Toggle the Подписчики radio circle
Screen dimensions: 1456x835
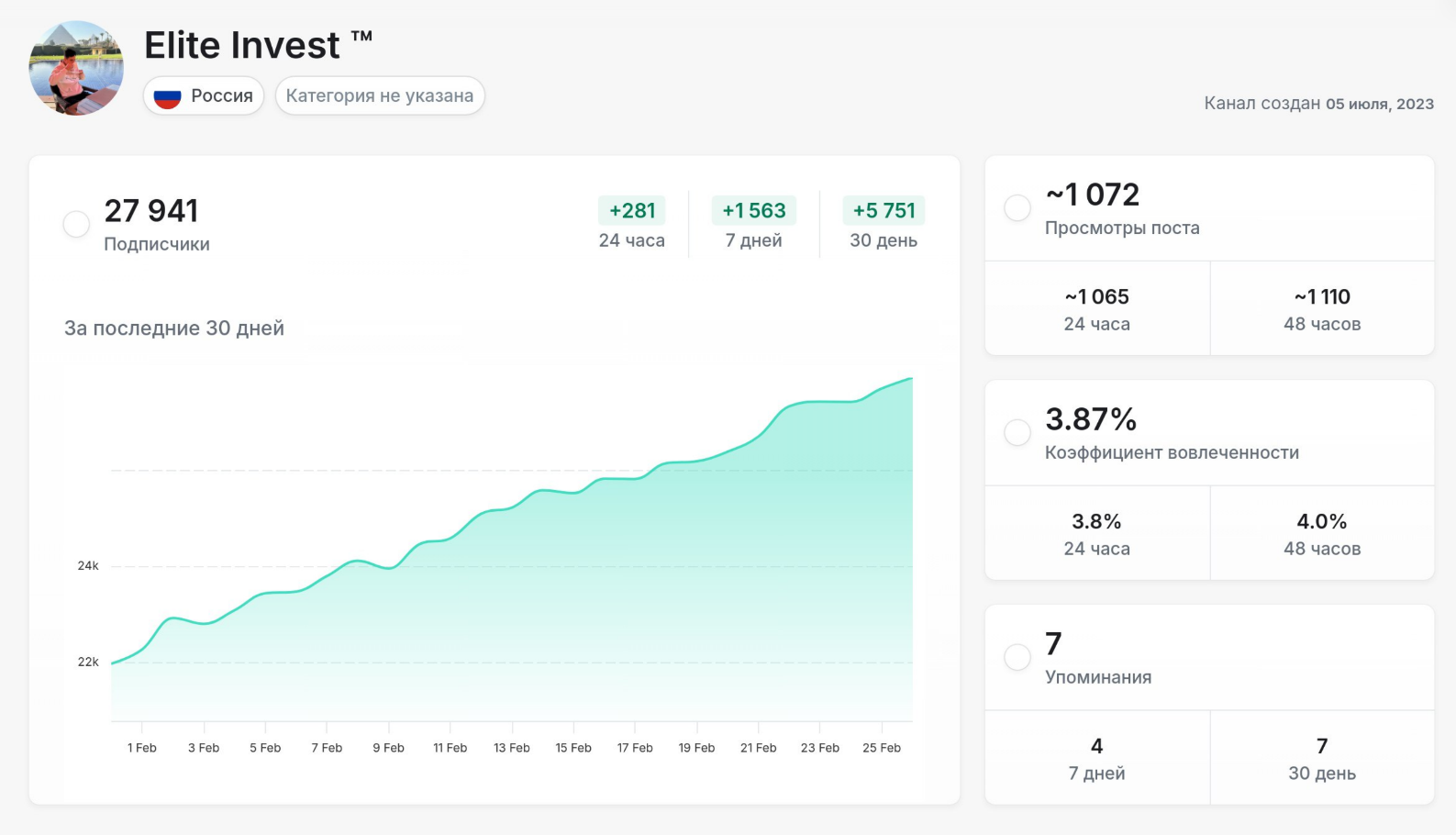tap(76, 224)
